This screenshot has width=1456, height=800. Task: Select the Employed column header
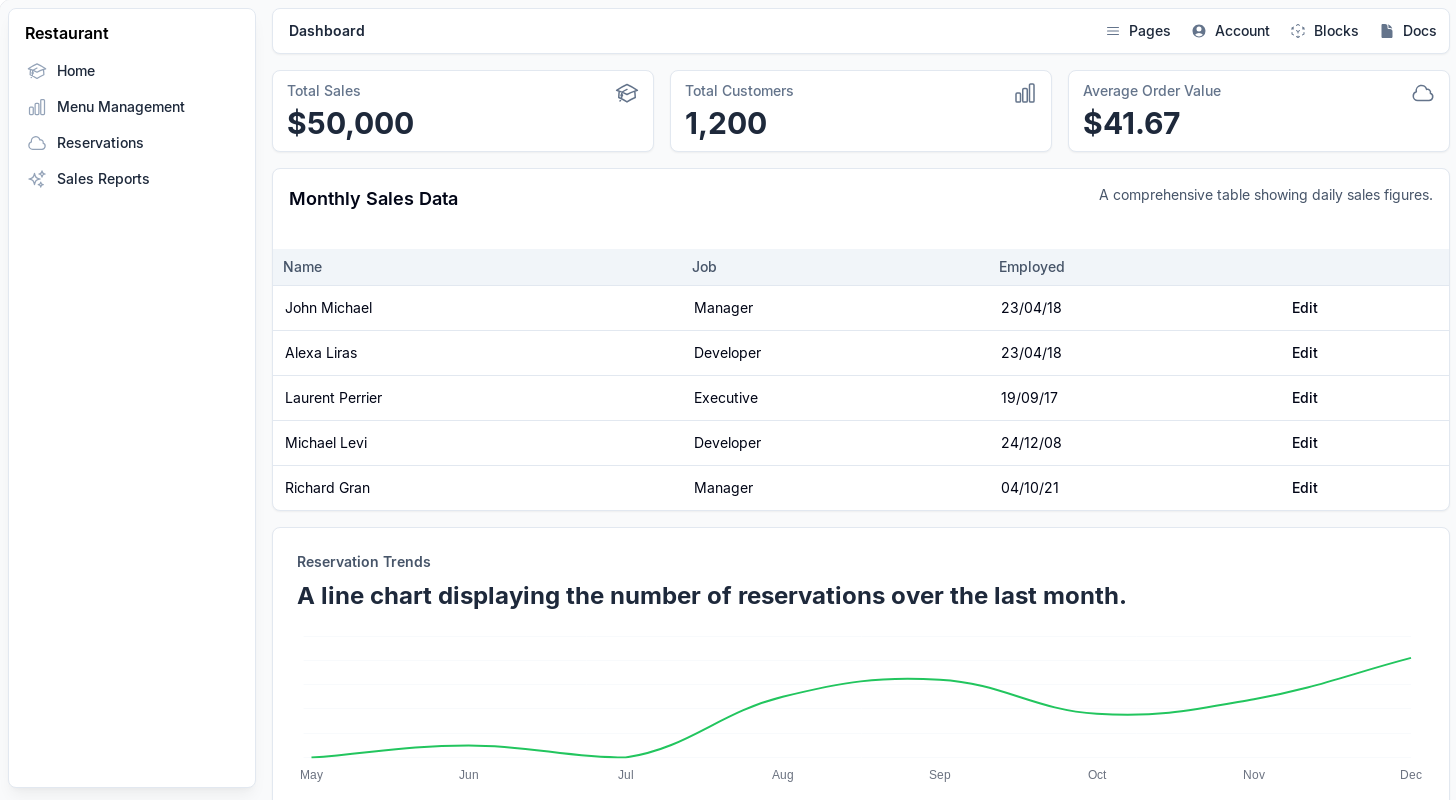[x=1031, y=267]
